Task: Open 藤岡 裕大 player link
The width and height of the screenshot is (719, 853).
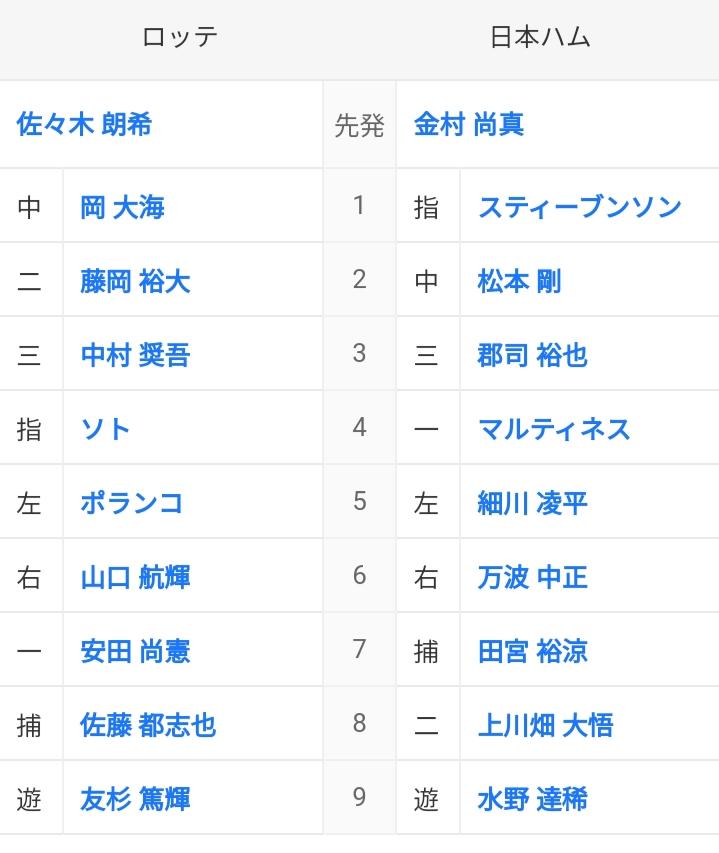Action: pos(135,281)
